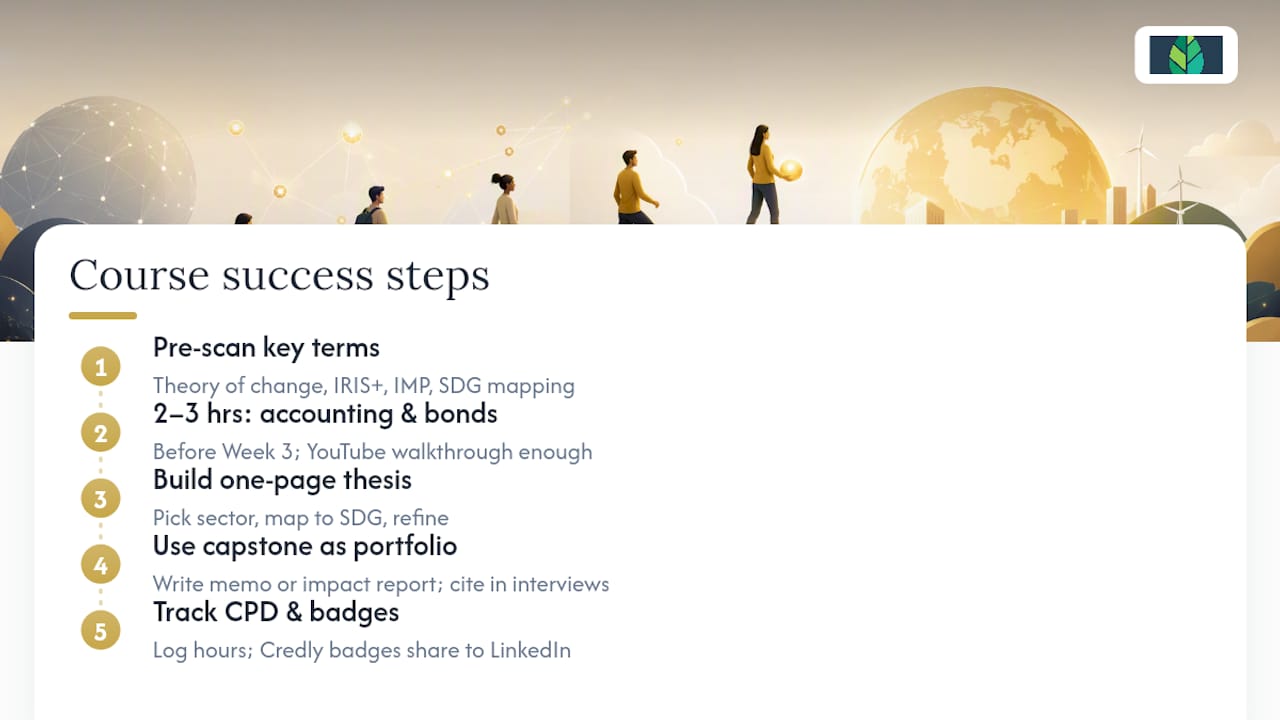Click the Course success steps title
Image resolution: width=1280 pixels, height=720 pixels.
[x=279, y=275]
